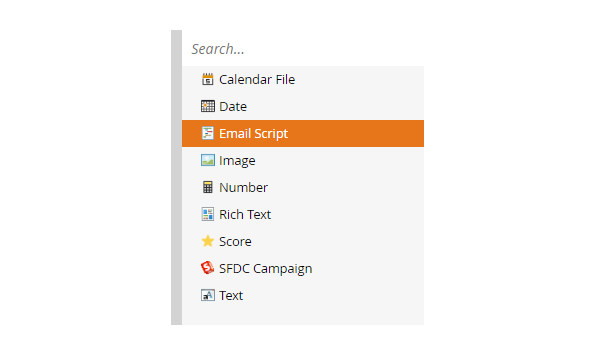This screenshot has height=360, width=600.
Task: Focus the Search field
Action: click(x=303, y=49)
